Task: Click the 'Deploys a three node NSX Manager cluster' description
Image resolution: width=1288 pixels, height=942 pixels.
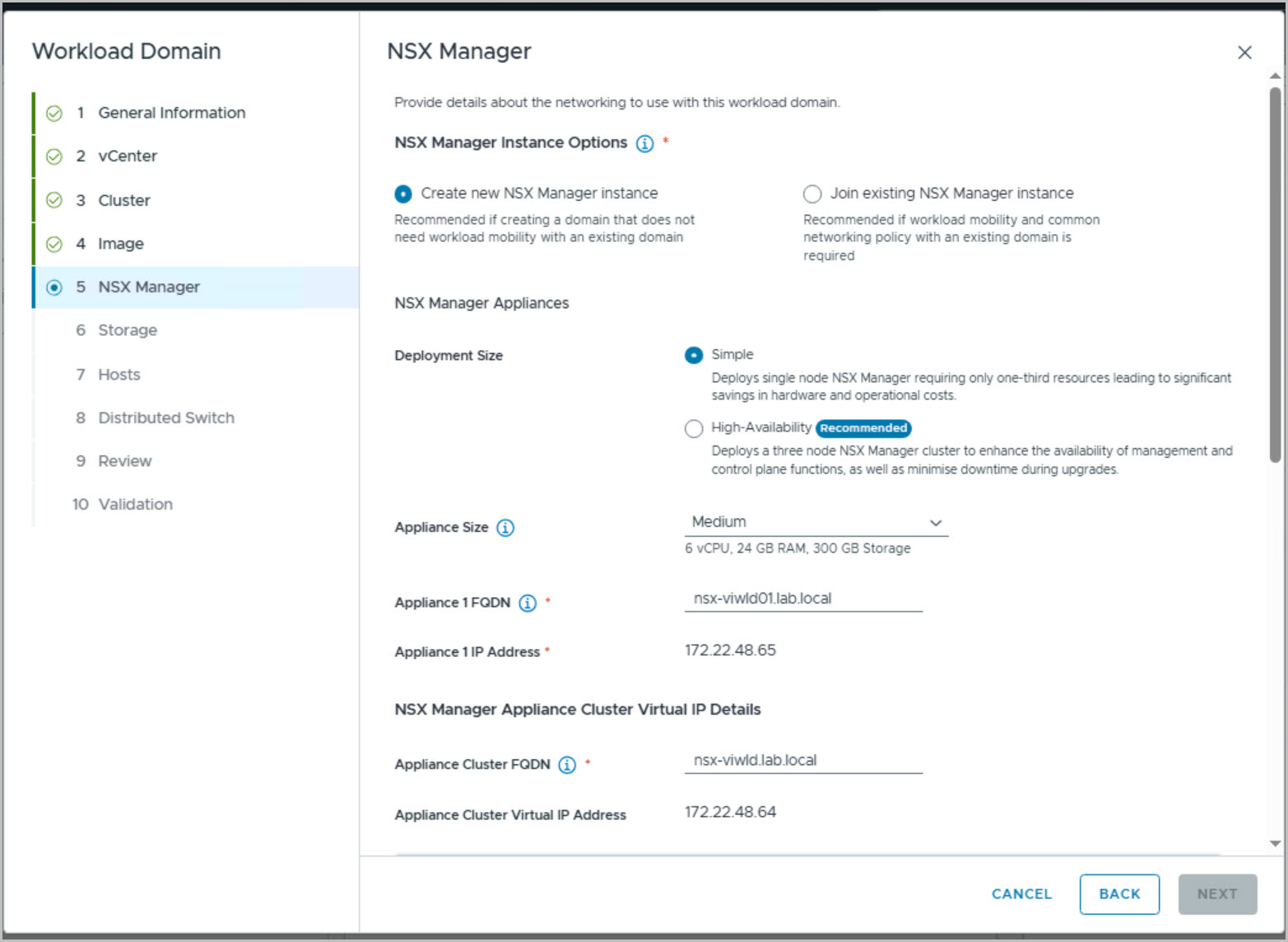Action: click(x=972, y=460)
